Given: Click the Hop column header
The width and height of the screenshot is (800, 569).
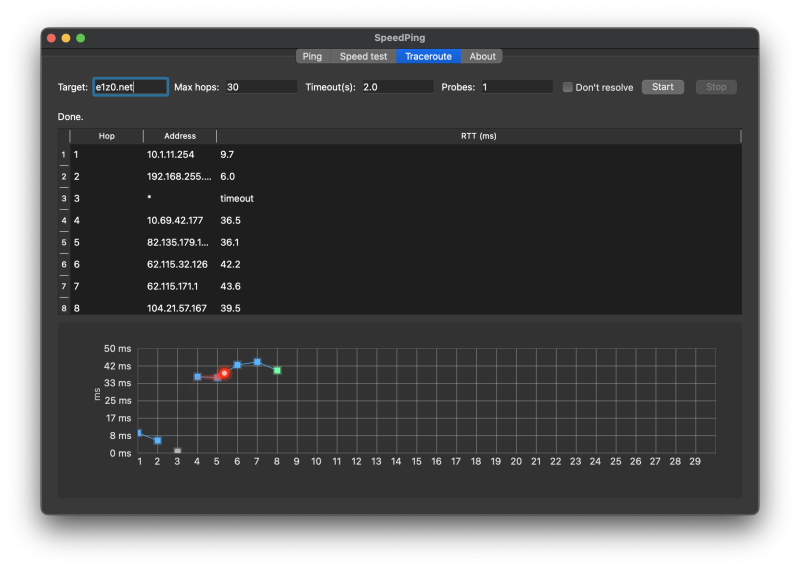Looking at the screenshot, I should (x=107, y=136).
